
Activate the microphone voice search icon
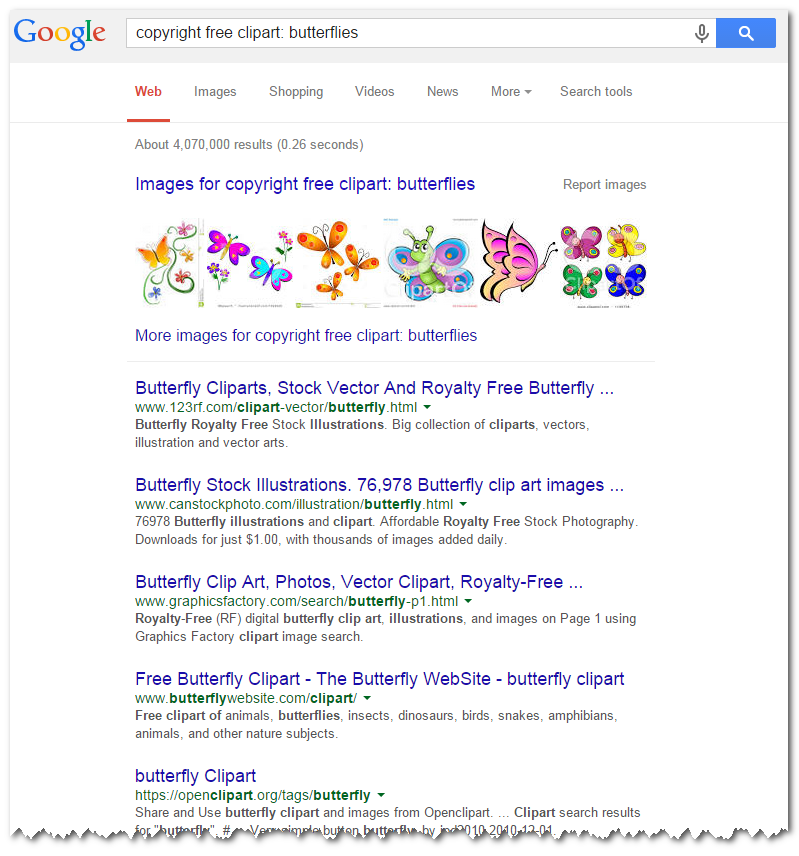click(701, 33)
